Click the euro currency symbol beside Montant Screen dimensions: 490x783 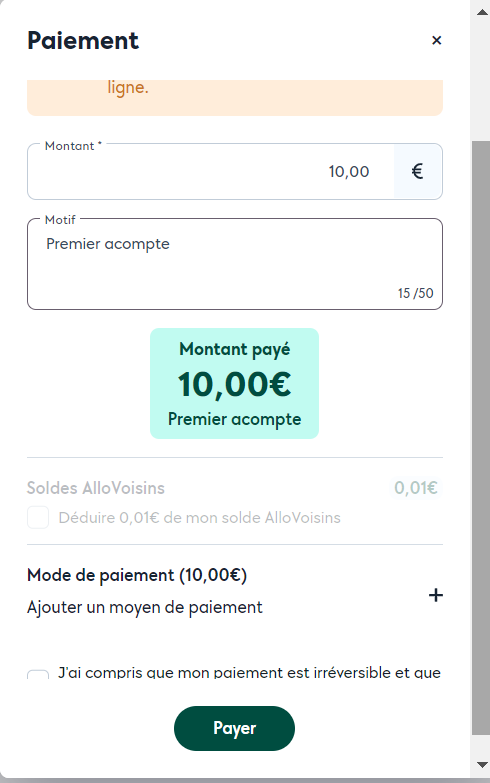click(x=418, y=171)
